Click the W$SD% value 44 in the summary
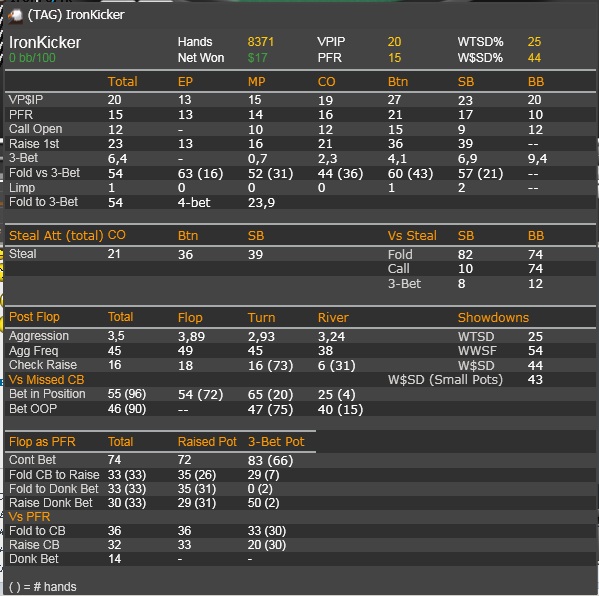This screenshot has height=596, width=599. (x=534, y=58)
